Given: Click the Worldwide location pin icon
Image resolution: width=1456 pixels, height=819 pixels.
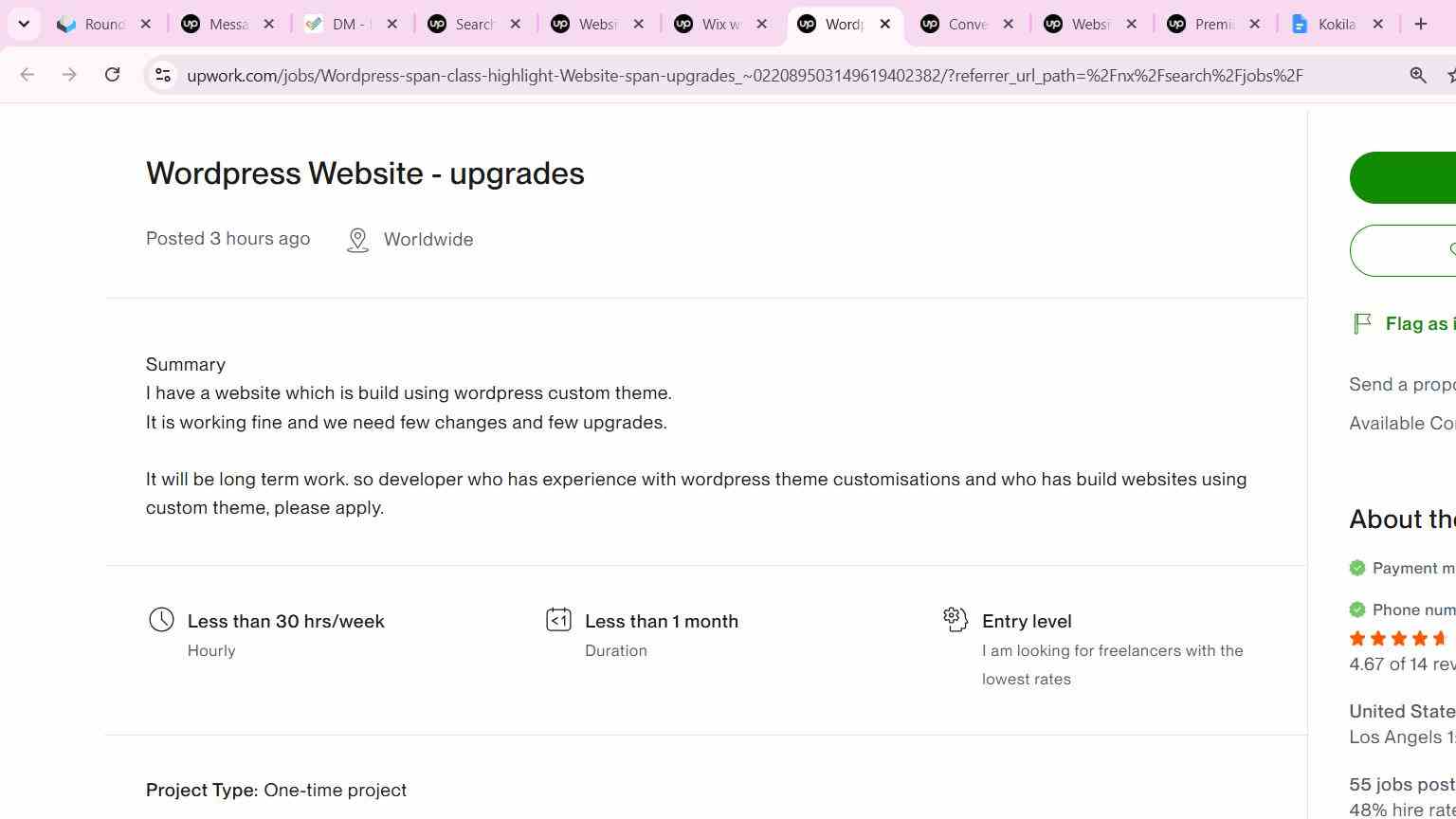Looking at the screenshot, I should click(x=357, y=240).
